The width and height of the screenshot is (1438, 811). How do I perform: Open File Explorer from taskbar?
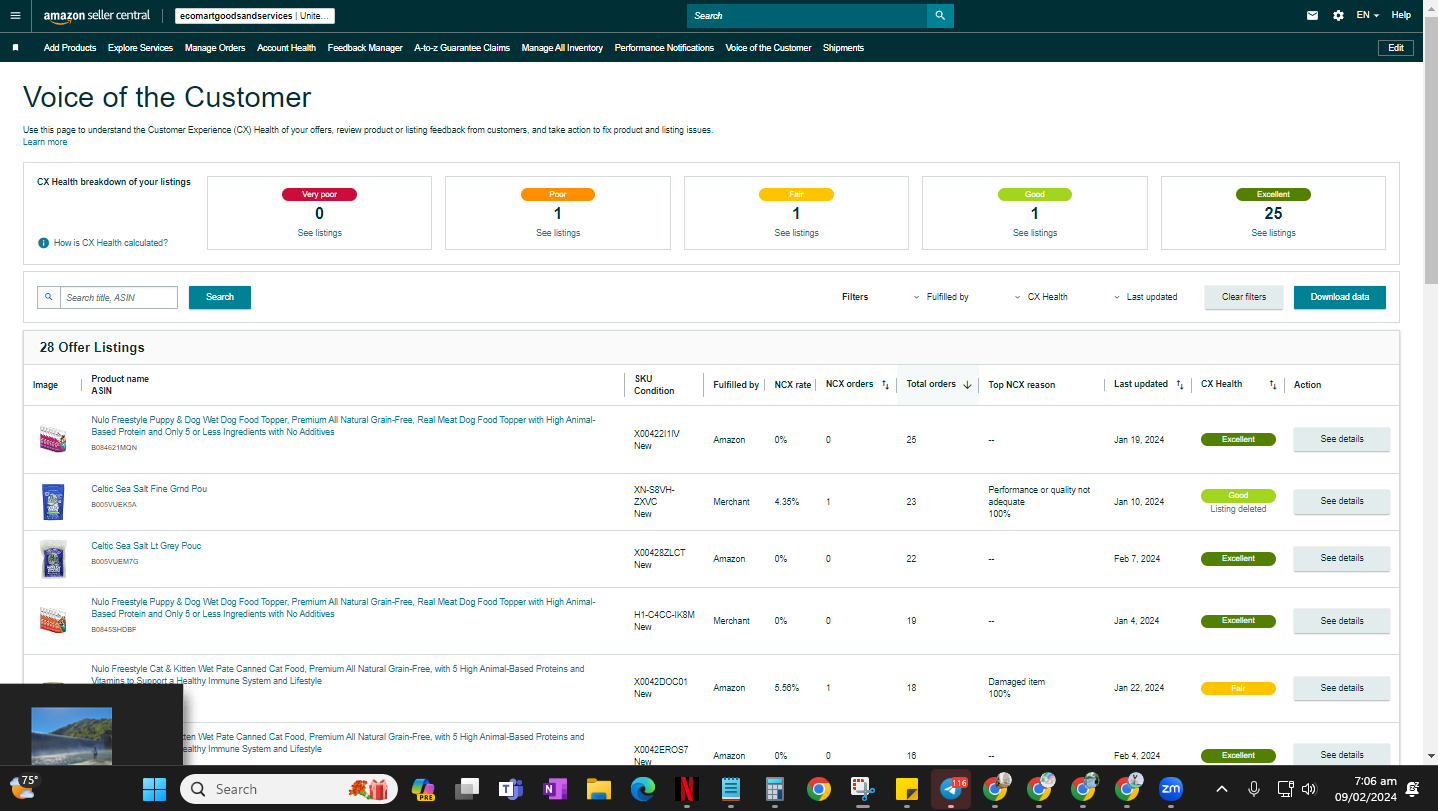598,789
